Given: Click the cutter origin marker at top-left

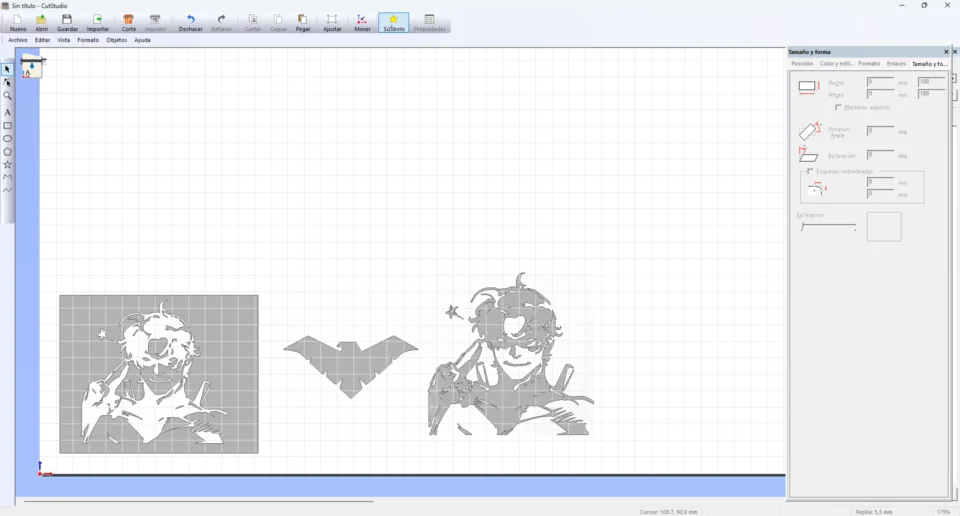Looking at the screenshot, I should tap(32, 65).
